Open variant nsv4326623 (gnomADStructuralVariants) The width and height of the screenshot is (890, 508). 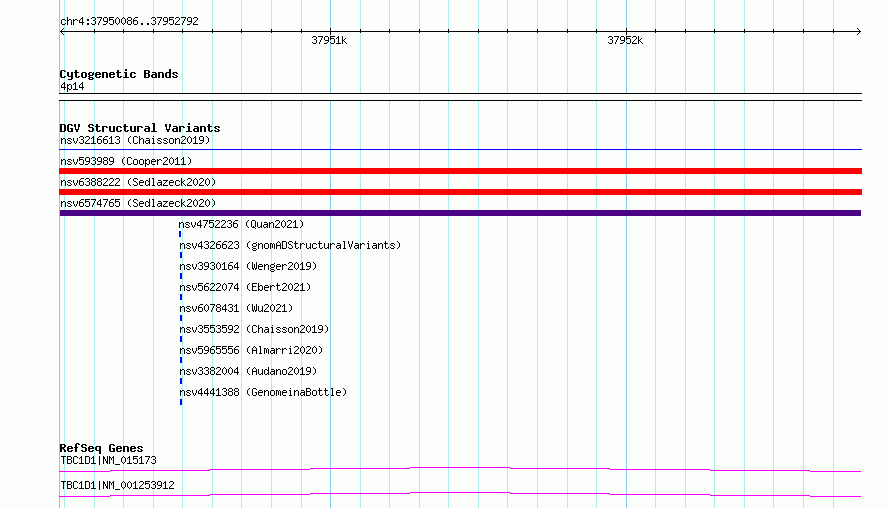290,245
